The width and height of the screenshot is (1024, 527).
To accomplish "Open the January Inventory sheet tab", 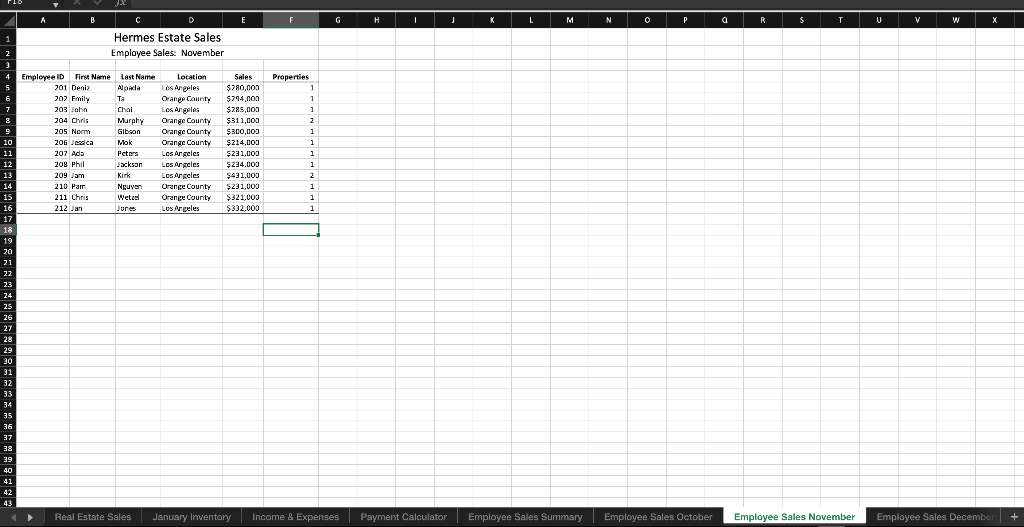I will [x=191, y=517].
